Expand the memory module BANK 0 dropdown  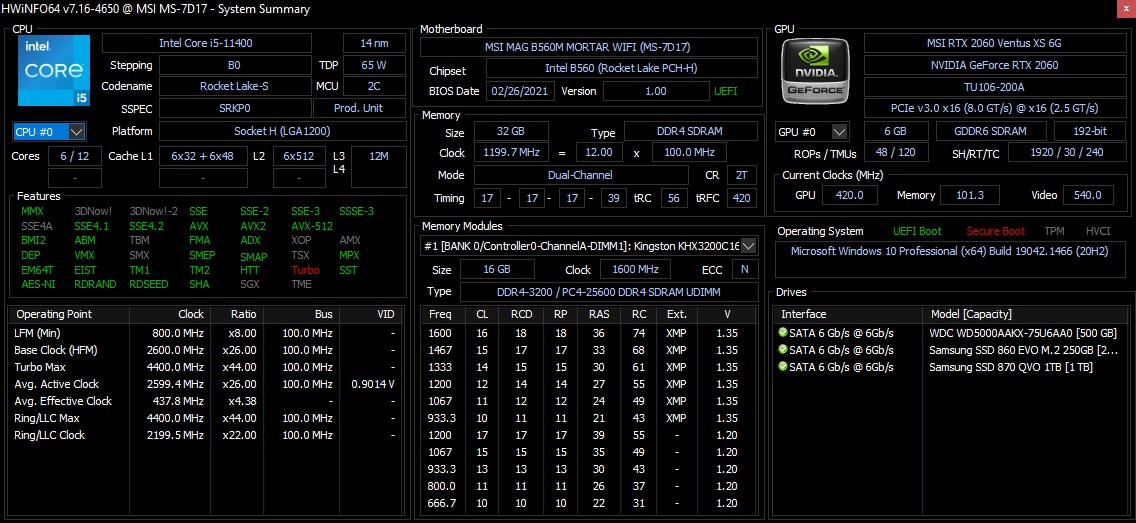pos(748,246)
